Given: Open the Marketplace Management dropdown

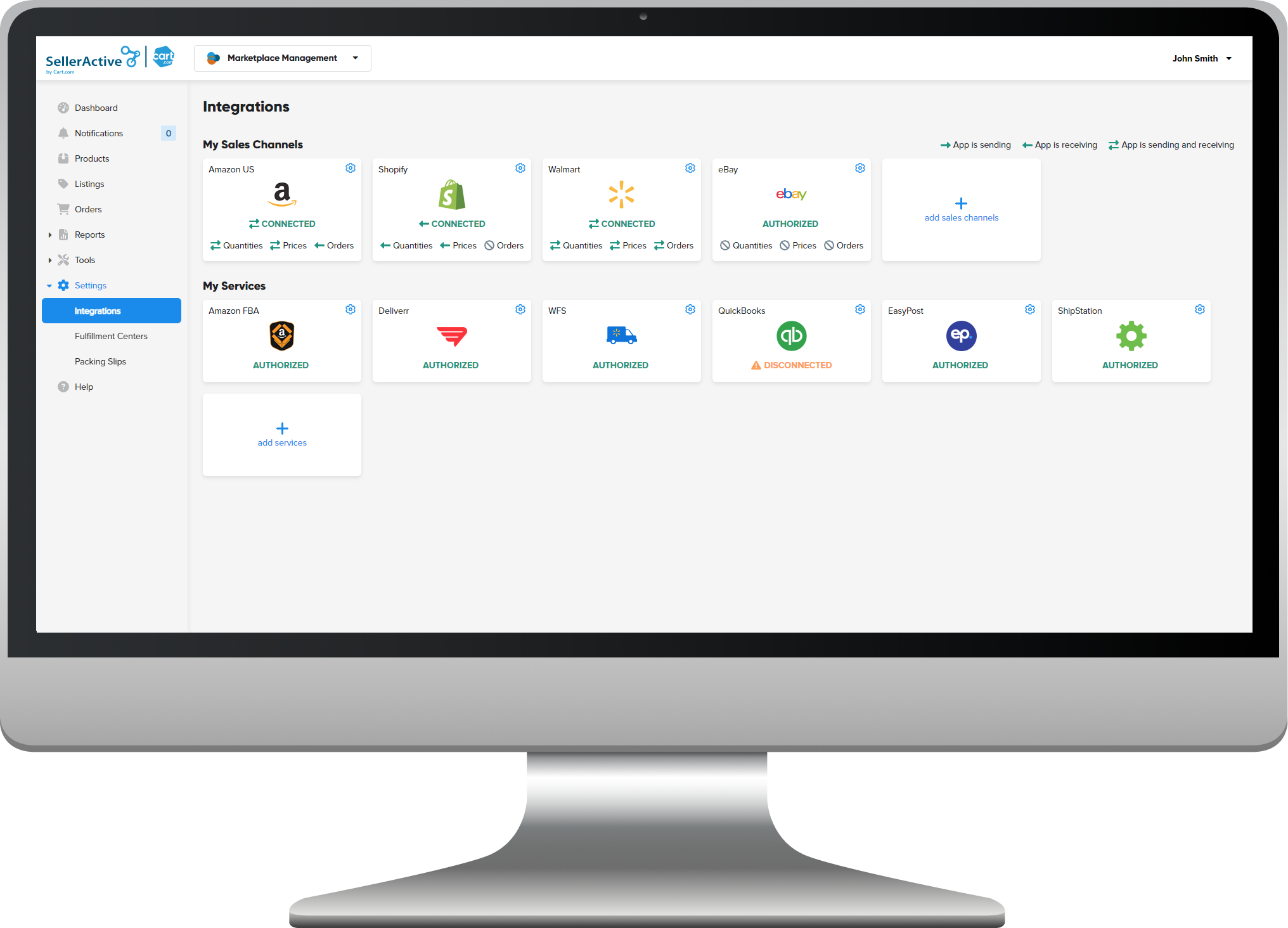Looking at the screenshot, I should tap(283, 58).
